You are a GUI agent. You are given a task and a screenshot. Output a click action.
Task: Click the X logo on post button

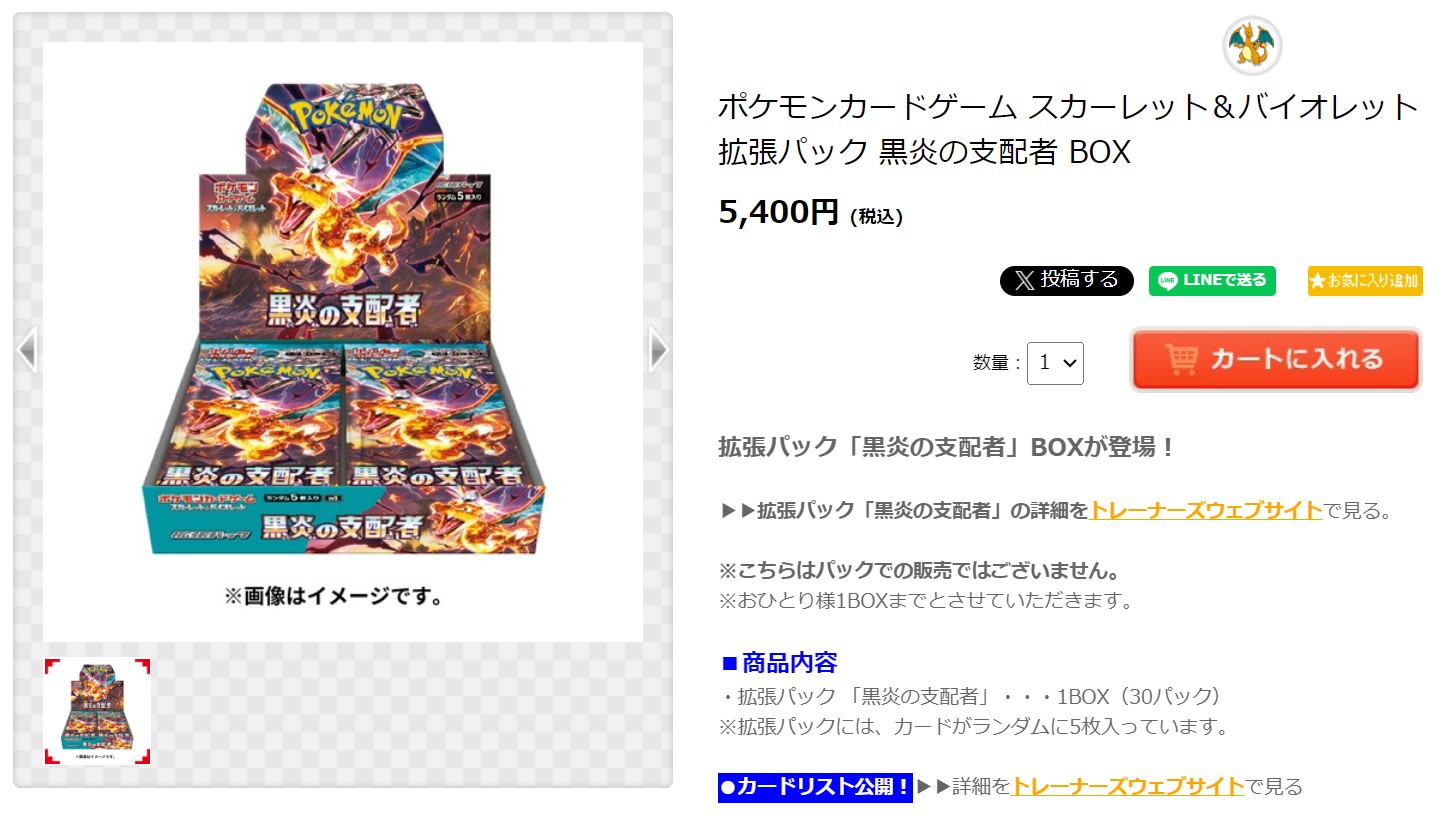1024,281
